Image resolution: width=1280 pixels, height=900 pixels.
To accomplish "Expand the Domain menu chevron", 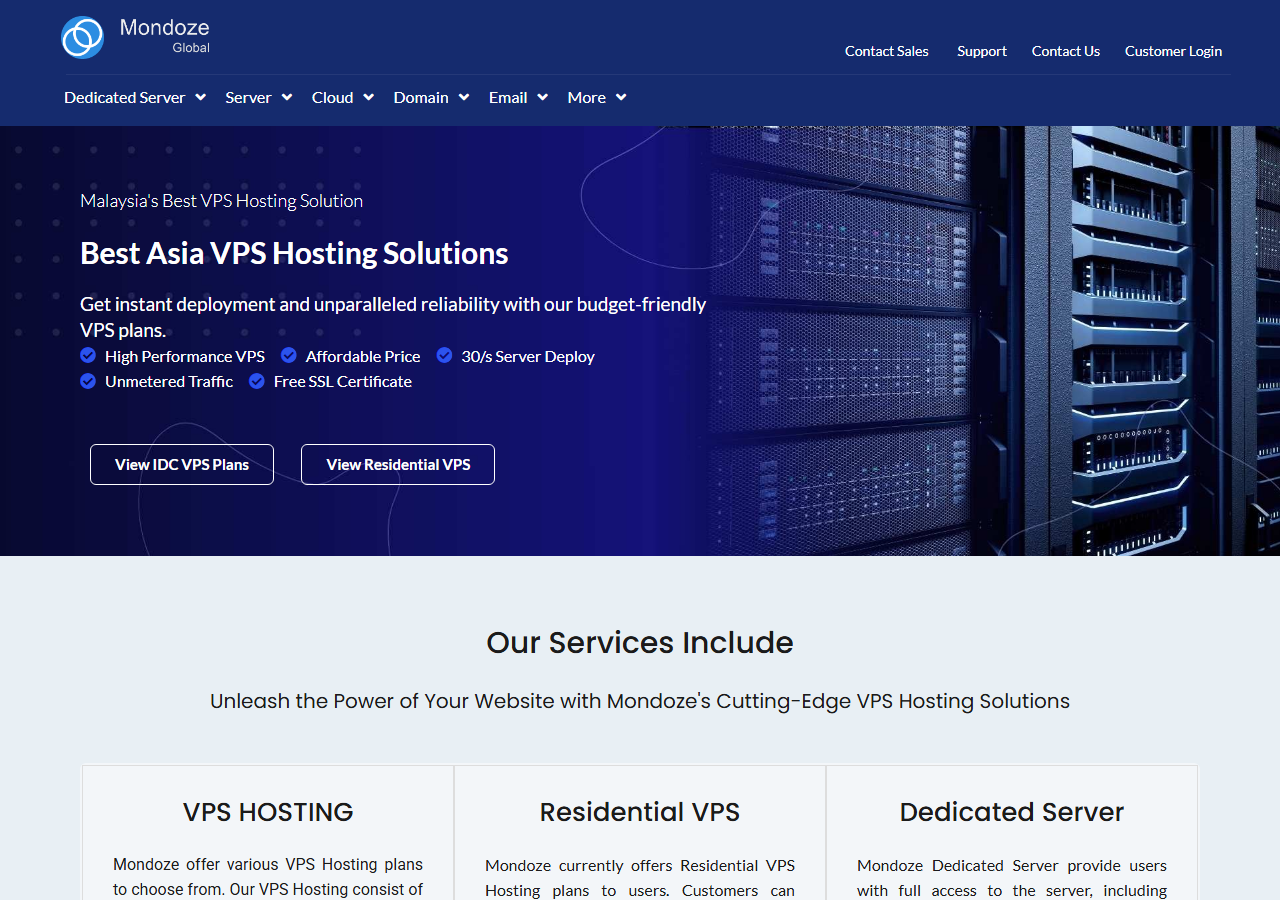I will [464, 97].
